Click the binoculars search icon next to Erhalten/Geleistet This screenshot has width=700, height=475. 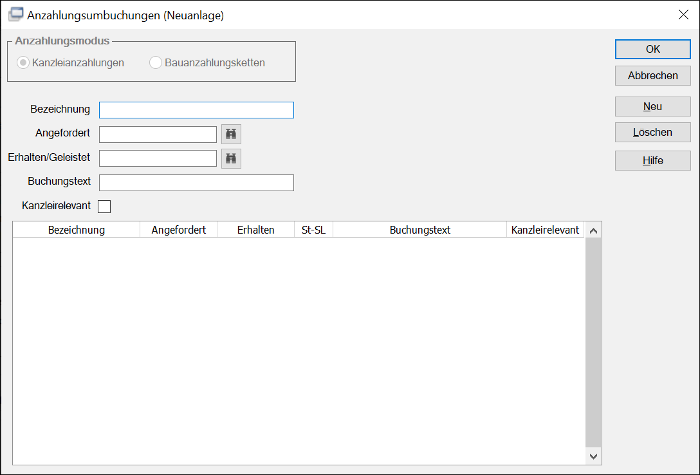click(x=231, y=158)
